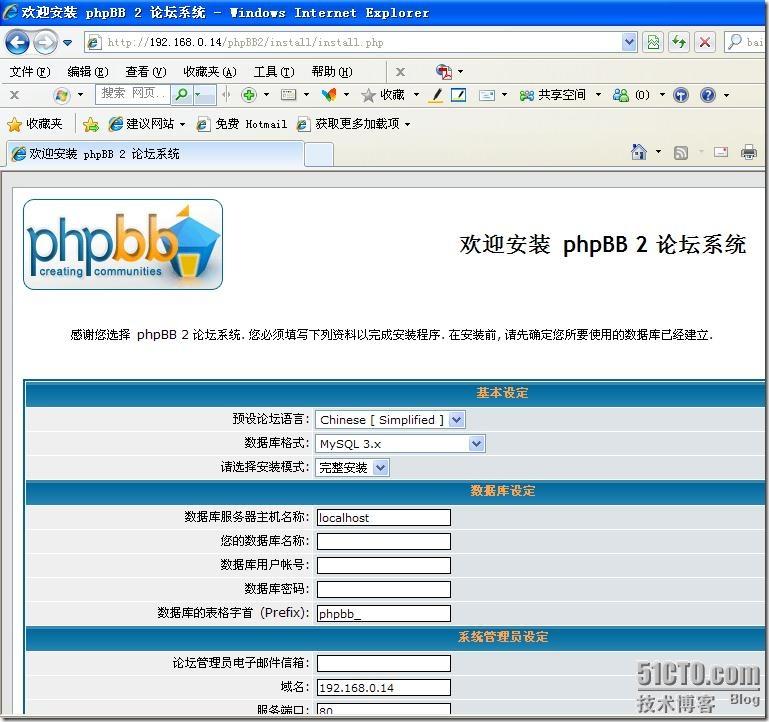
Task: Click the mail envelope toolbar icon
Action: coord(487,95)
